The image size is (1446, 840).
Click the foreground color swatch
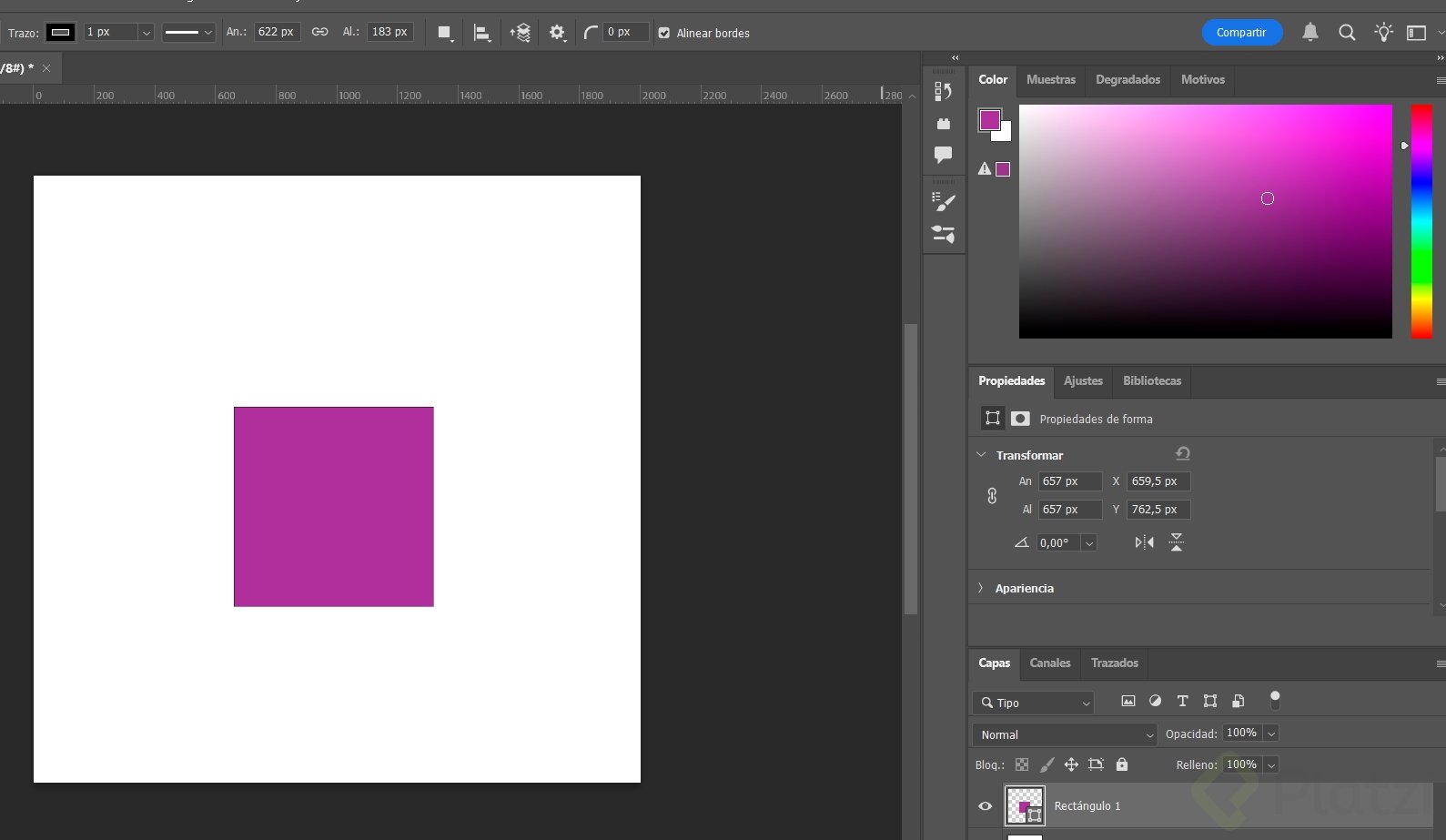pyautogui.click(x=989, y=119)
